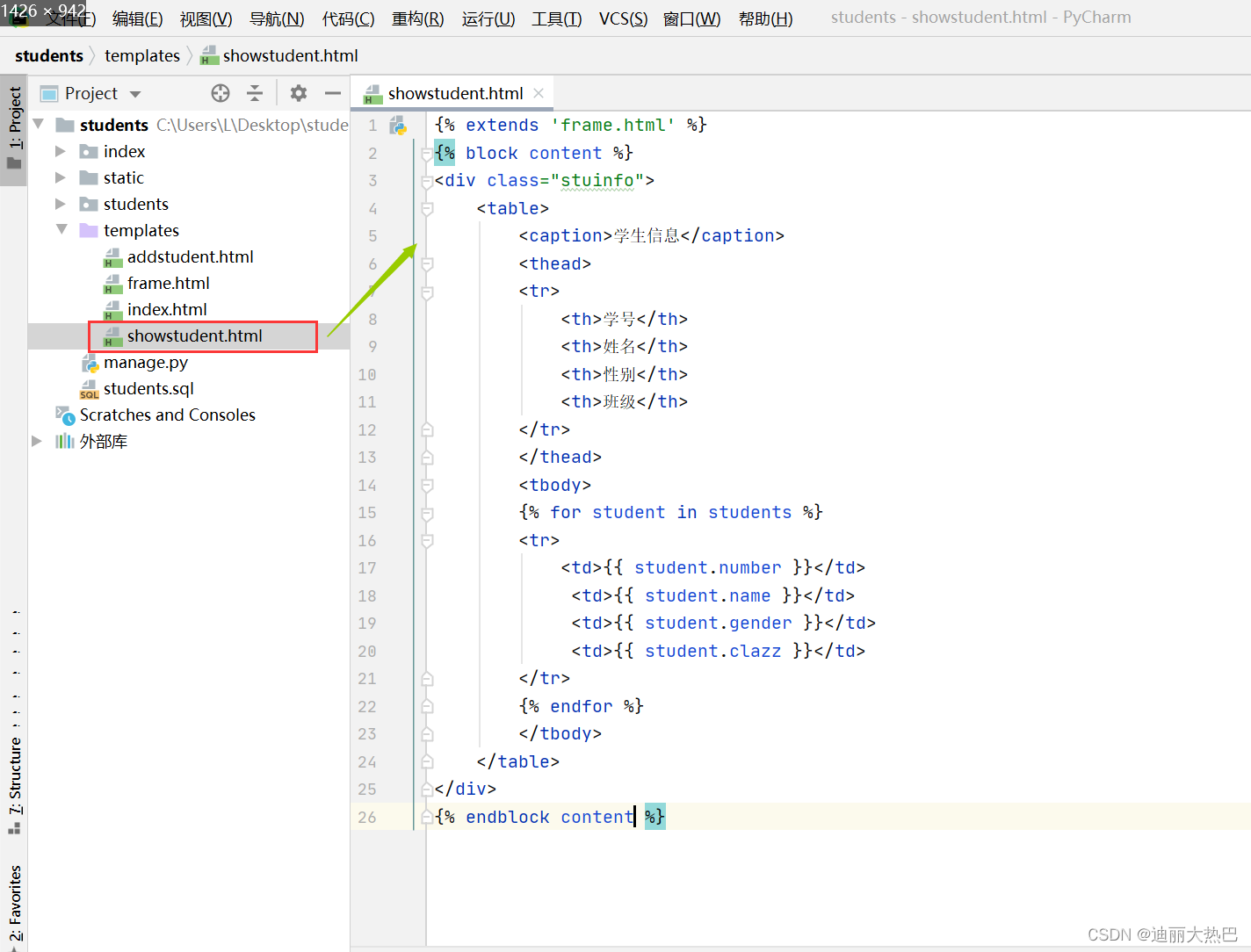Open the 视图(V) menu

point(206,18)
